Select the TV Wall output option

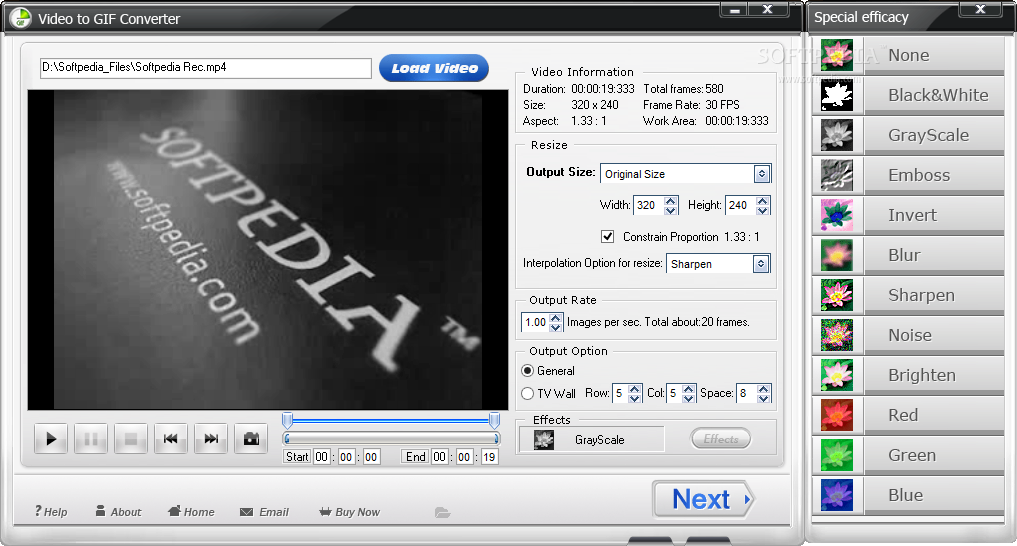pyautogui.click(x=527, y=394)
